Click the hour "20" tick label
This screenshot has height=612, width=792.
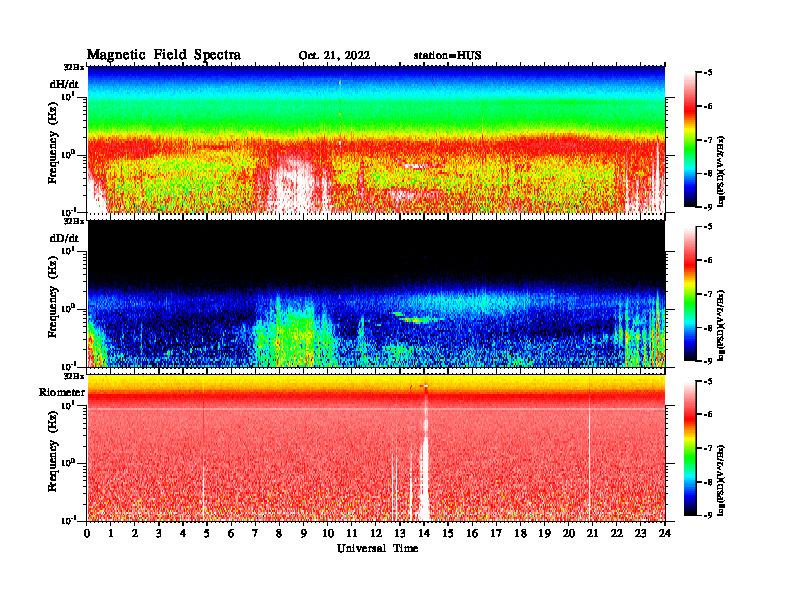pyautogui.click(x=569, y=534)
